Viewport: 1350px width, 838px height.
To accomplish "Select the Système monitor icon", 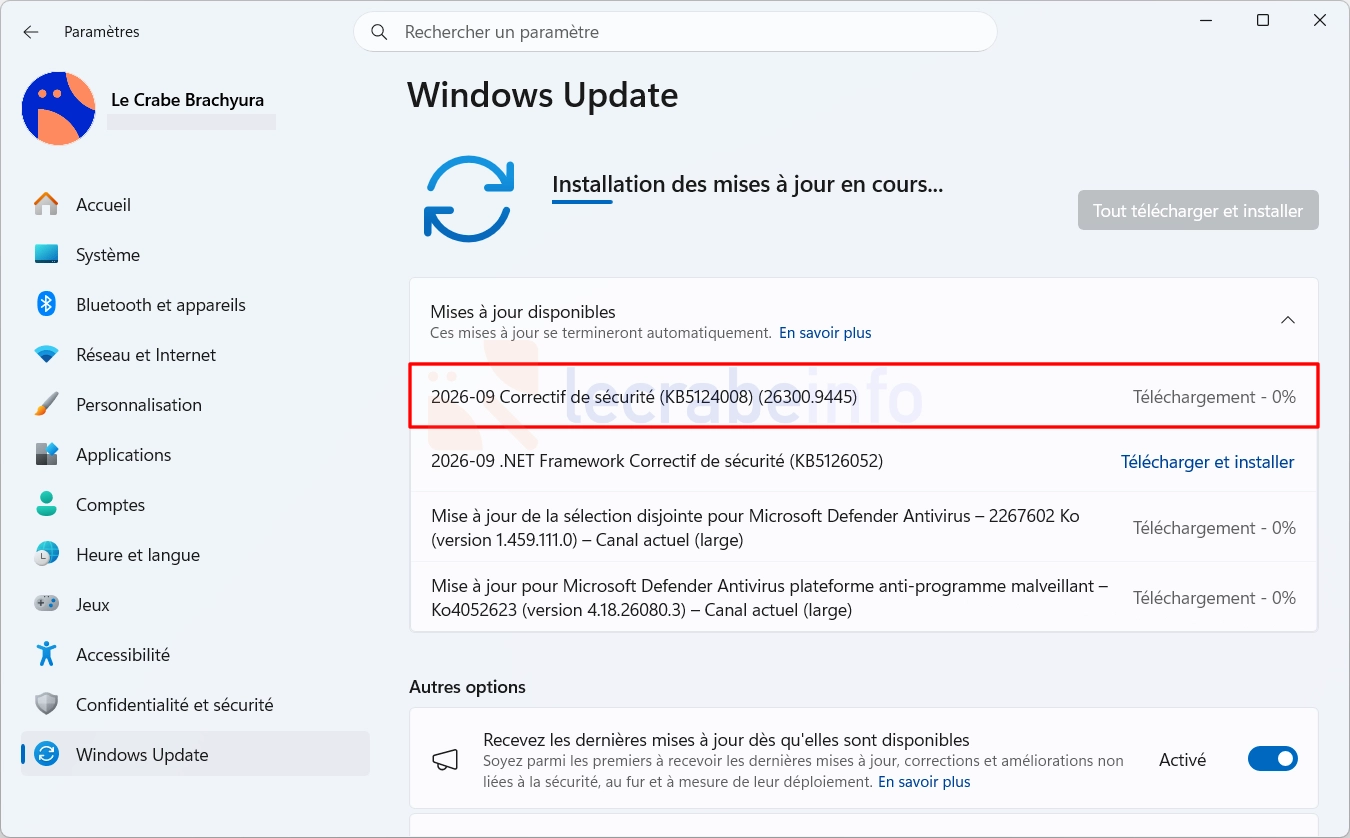I will pos(46,254).
